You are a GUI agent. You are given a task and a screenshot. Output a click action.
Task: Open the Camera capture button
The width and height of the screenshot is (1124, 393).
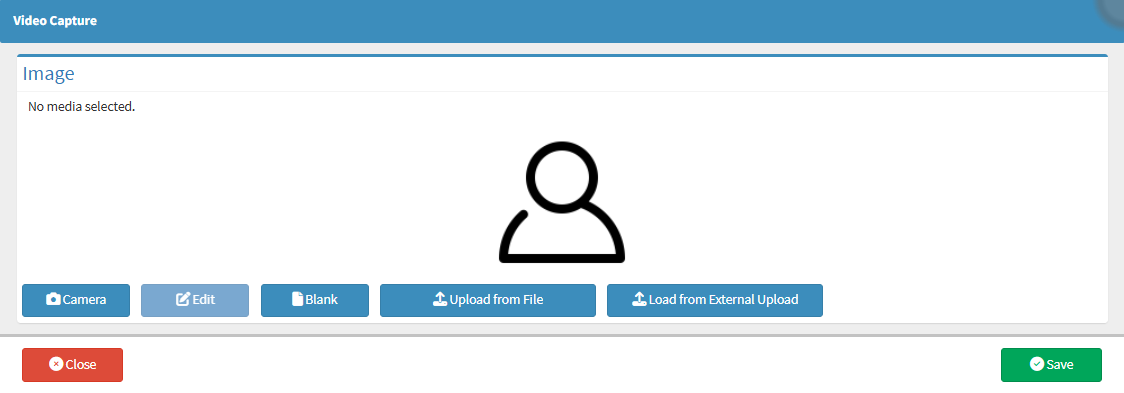[x=76, y=300]
